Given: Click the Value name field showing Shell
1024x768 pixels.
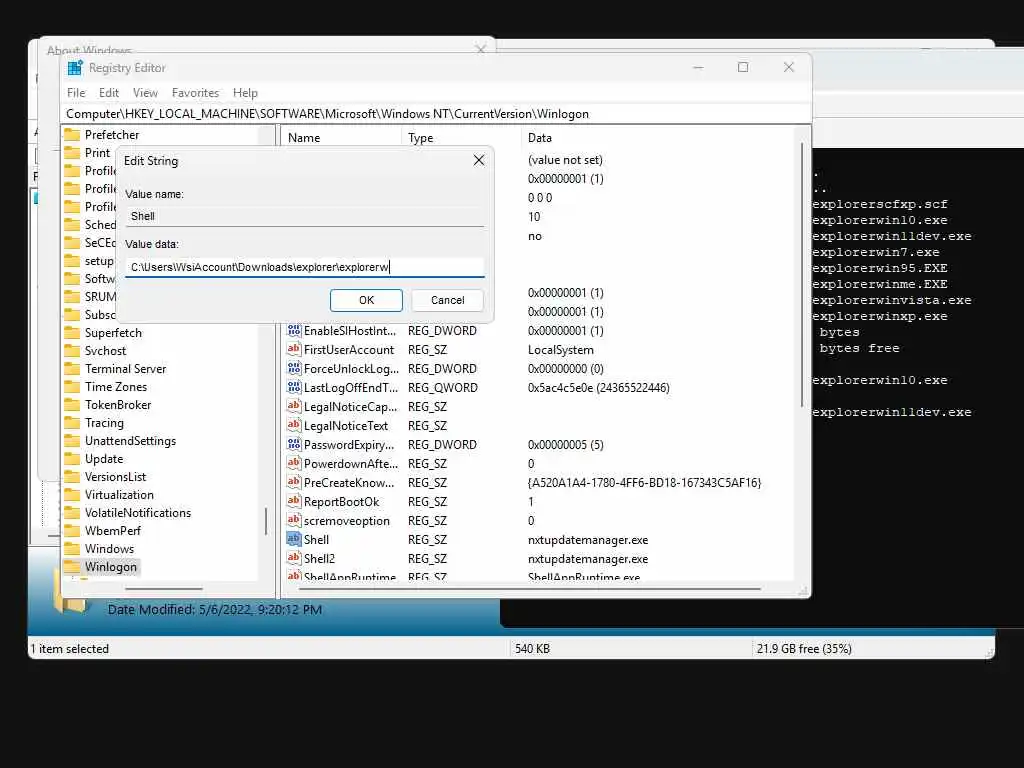Looking at the screenshot, I should [x=304, y=216].
